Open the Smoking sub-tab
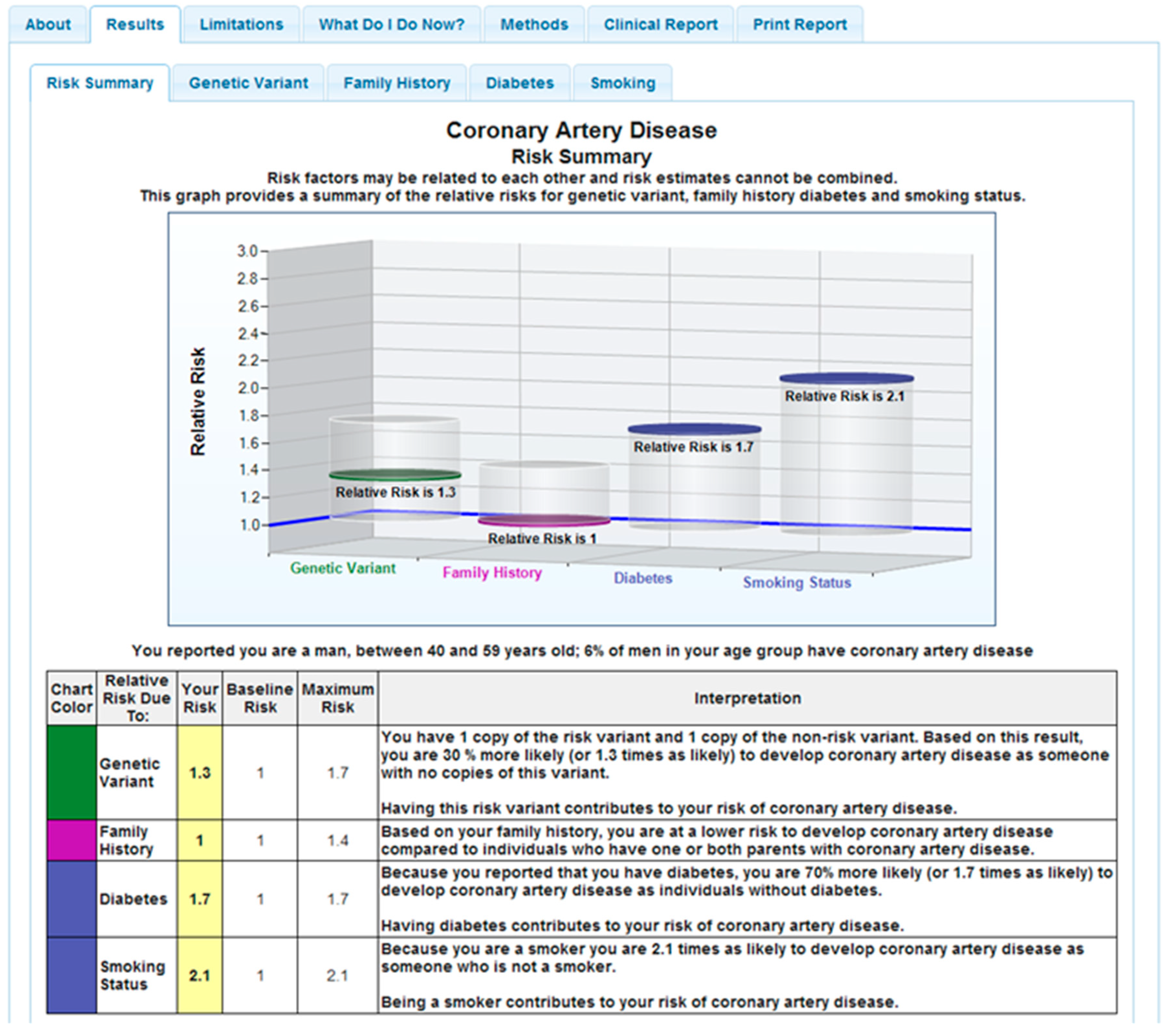 (623, 83)
